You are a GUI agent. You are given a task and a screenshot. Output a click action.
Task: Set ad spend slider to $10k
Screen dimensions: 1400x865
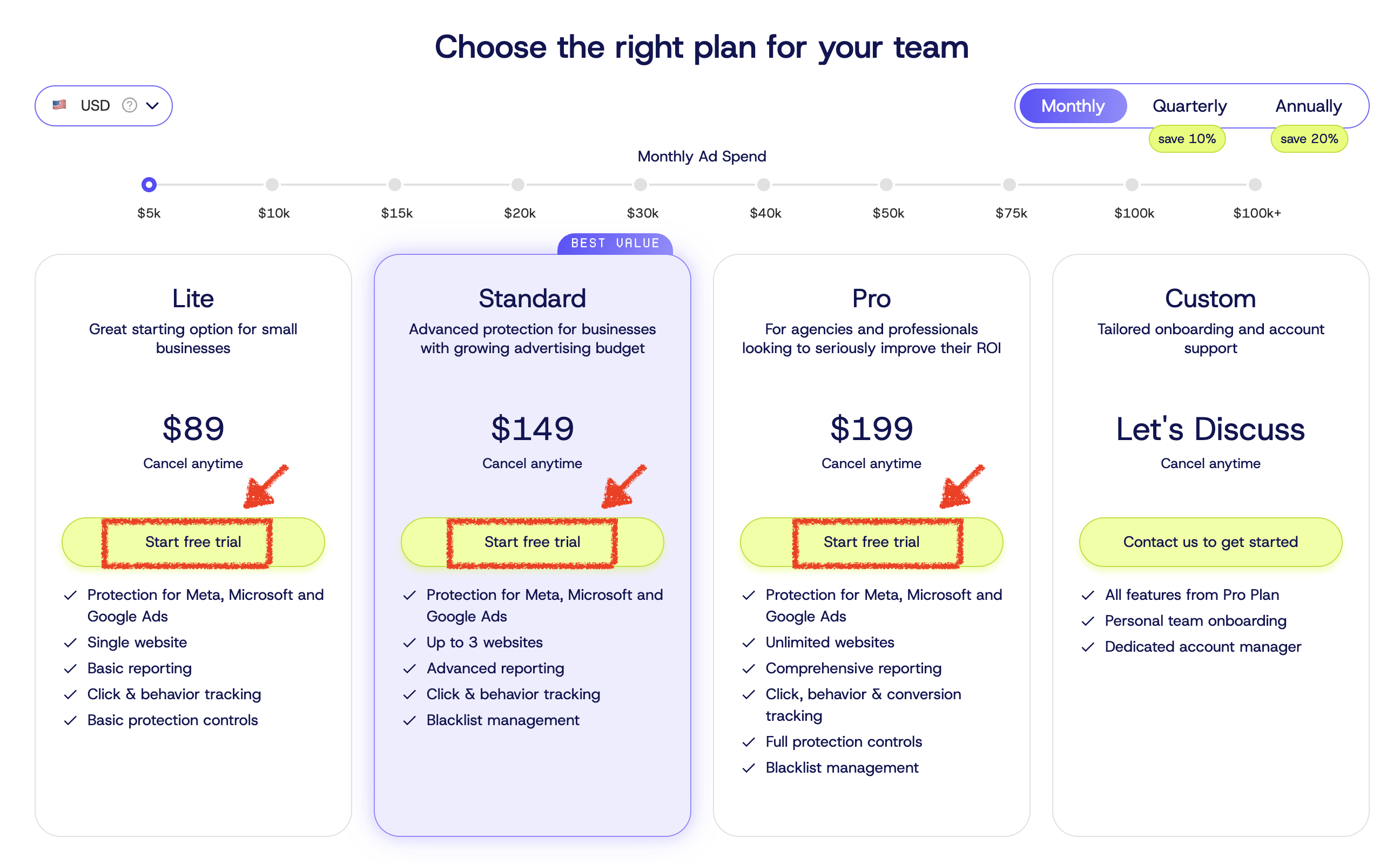tap(272, 185)
